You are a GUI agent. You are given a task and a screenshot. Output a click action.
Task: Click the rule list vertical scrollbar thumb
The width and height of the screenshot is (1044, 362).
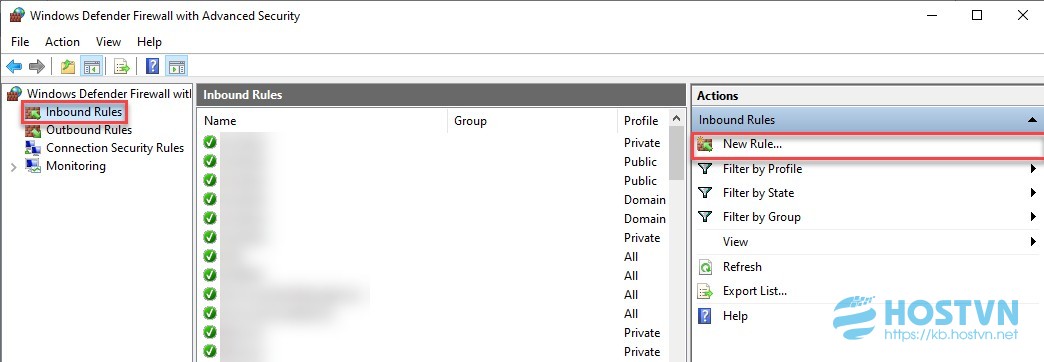point(676,152)
